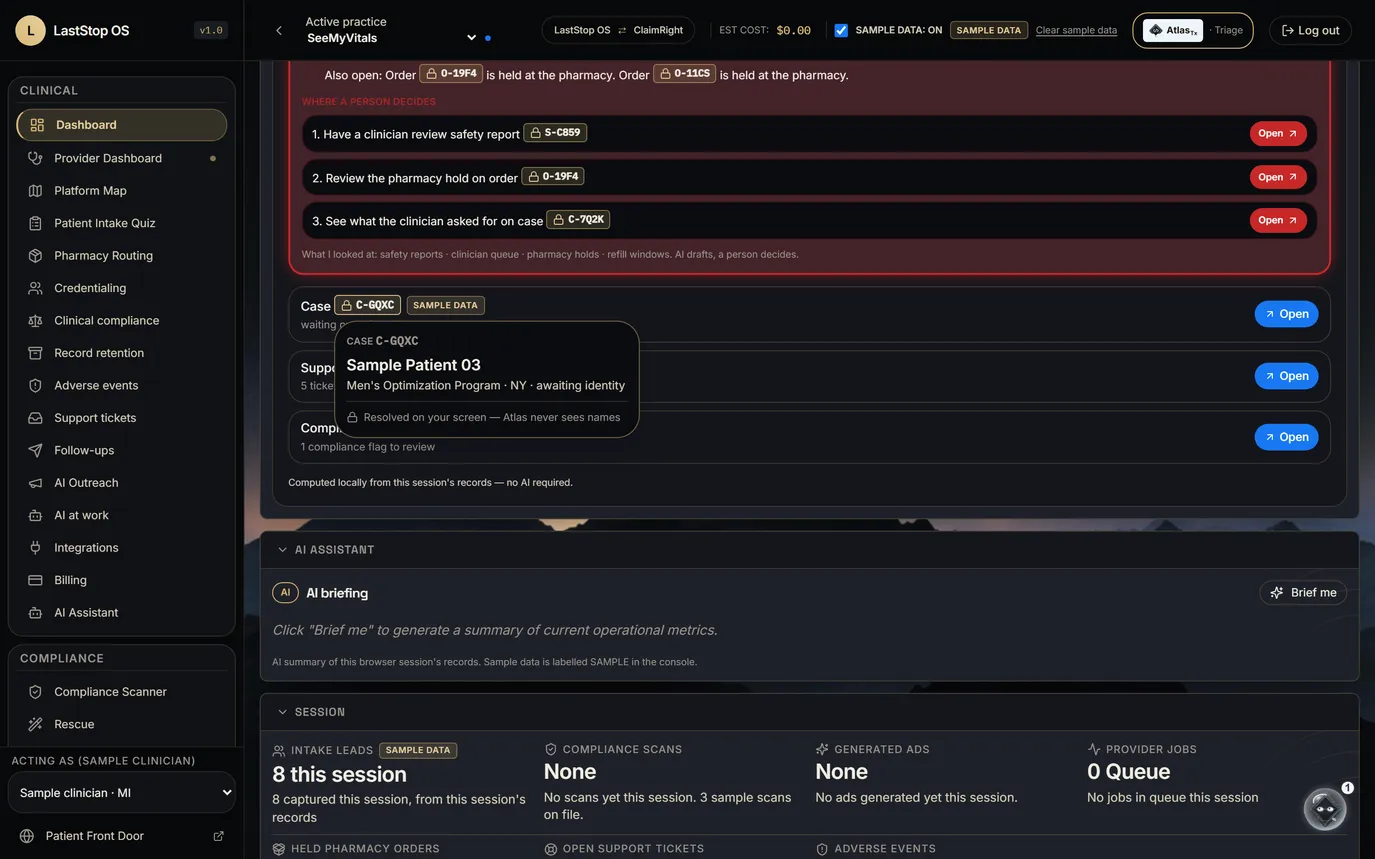Click LastStop OS to ClaimRight switcher
1375x859 pixels.
pyautogui.click(x=619, y=30)
